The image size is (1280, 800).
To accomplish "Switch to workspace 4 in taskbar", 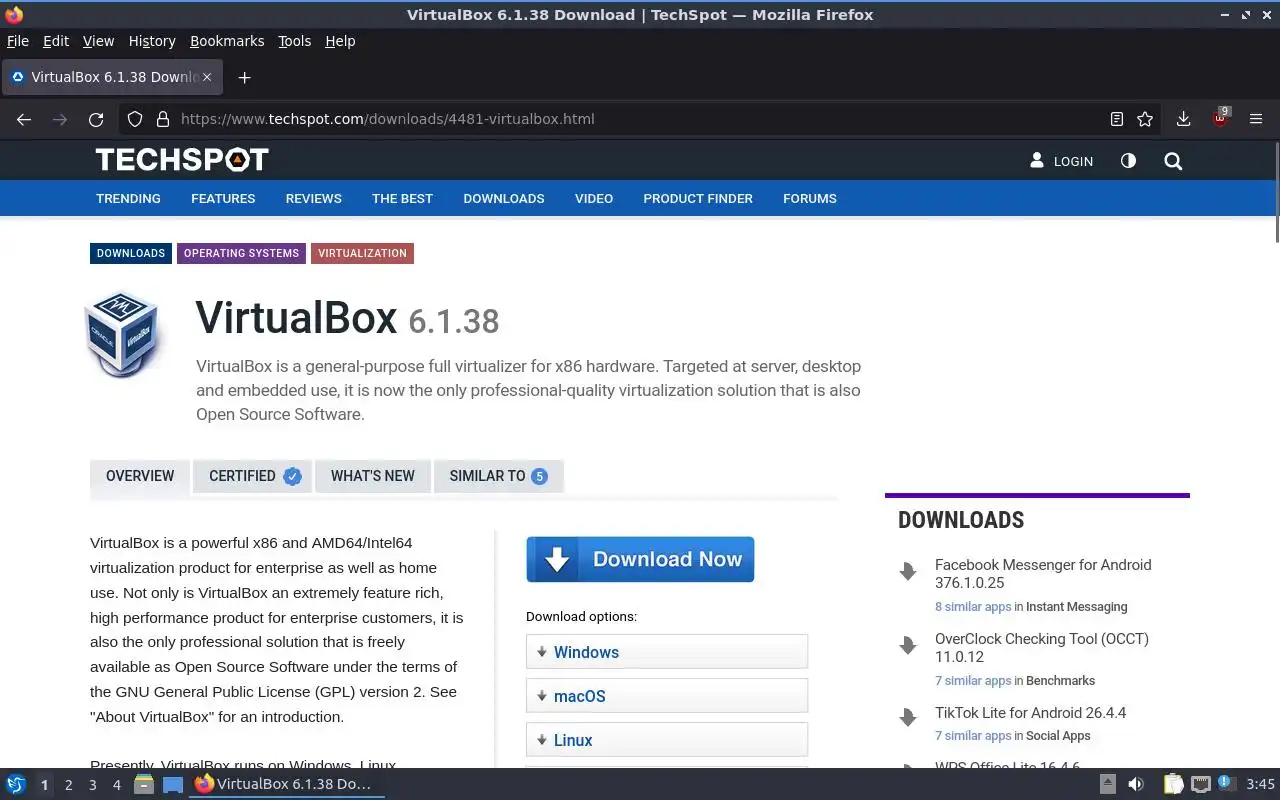I will [116, 785].
